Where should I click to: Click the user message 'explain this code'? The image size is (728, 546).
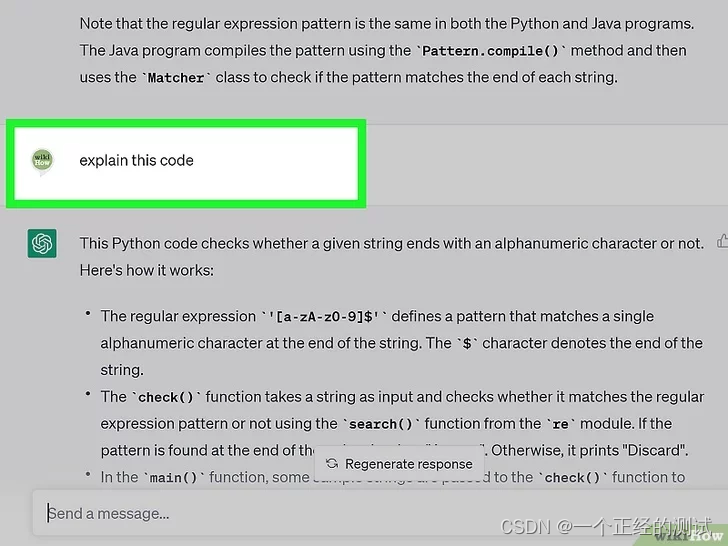[x=136, y=161]
